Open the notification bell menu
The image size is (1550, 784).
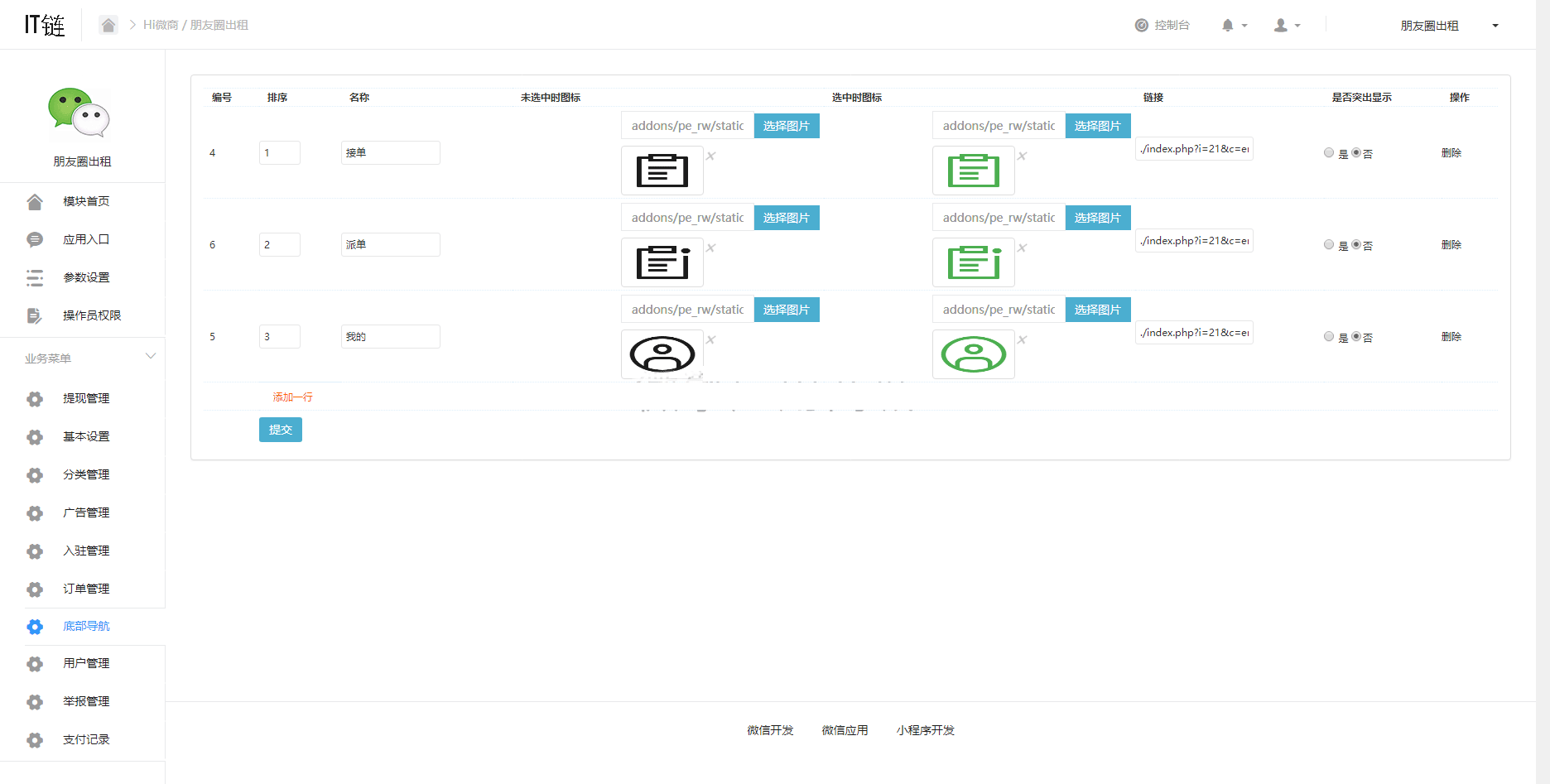pyautogui.click(x=1228, y=26)
